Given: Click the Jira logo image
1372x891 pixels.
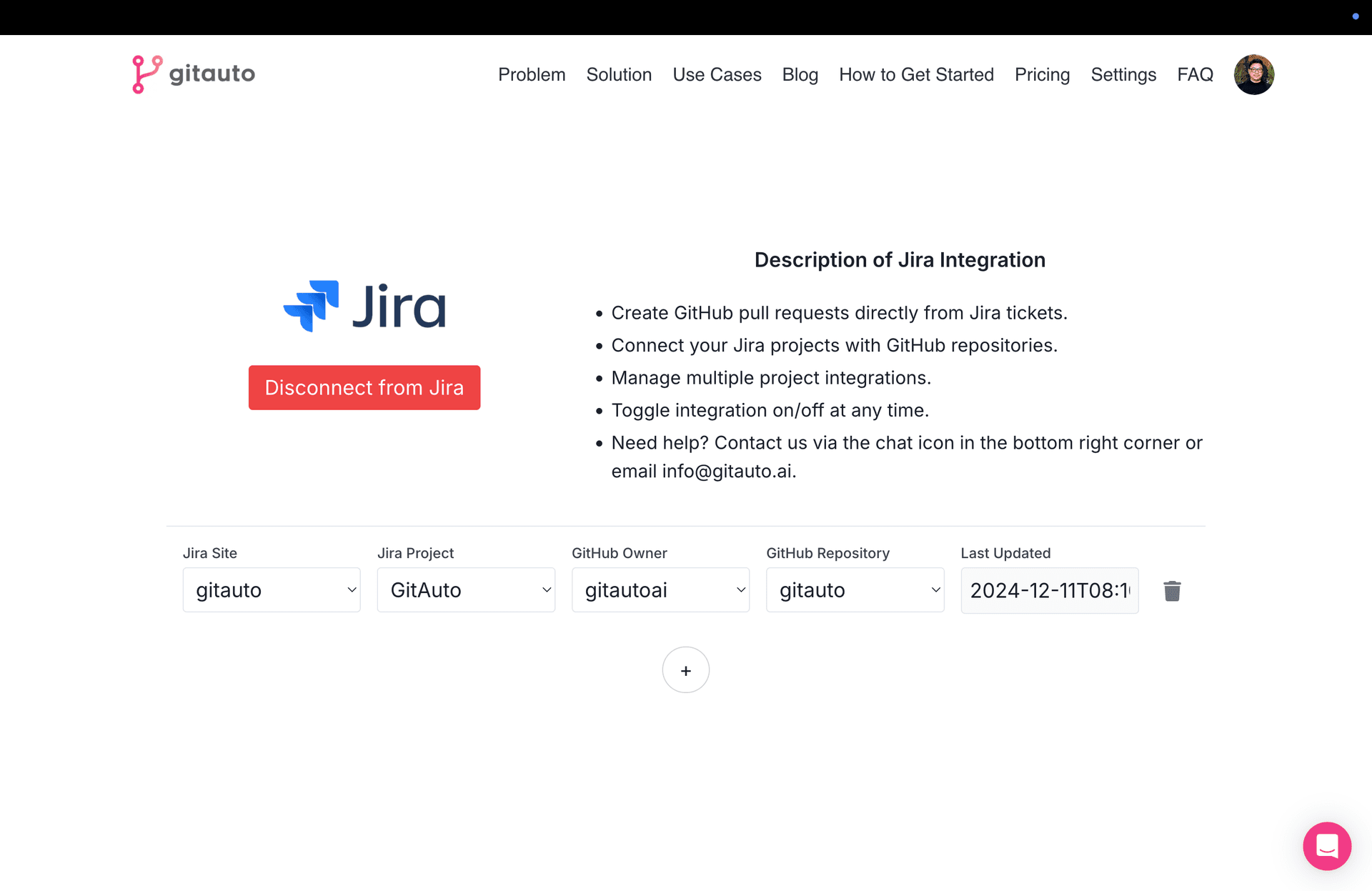Looking at the screenshot, I should point(364,306).
